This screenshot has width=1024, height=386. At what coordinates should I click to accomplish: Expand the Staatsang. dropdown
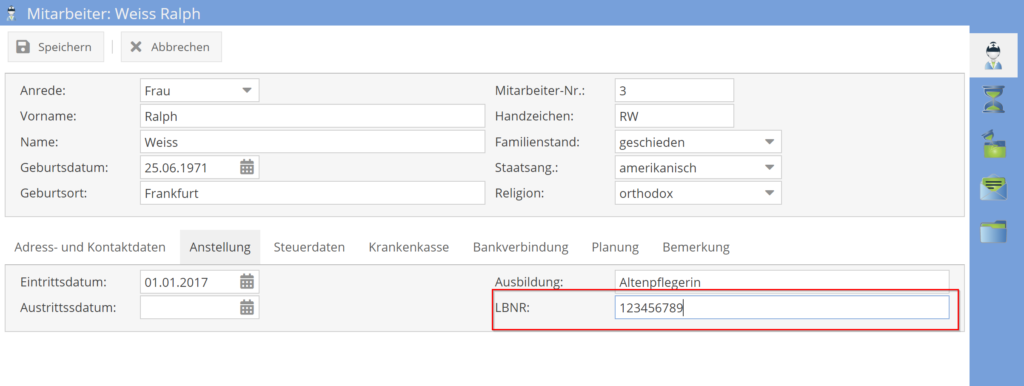pos(769,167)
